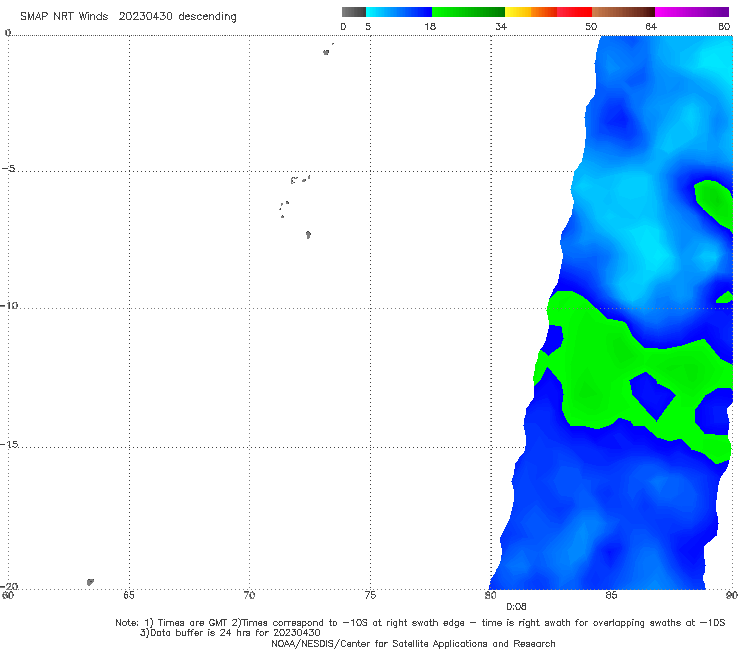The width and height of the screenshot is (740, 650).
Task: Click the last colorbar label at the purple end
Action: pos(724,27)
